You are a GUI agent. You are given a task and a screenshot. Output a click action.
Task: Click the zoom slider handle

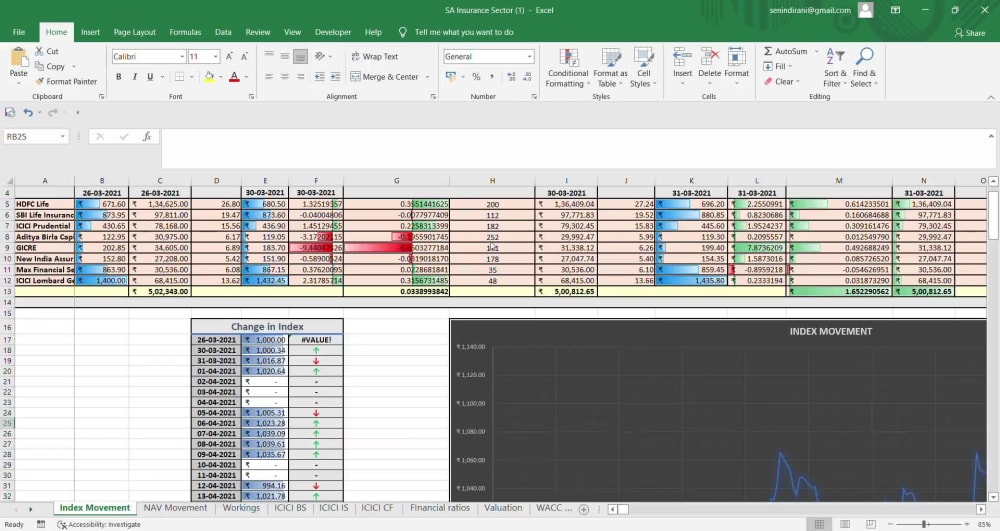point(923,524)
